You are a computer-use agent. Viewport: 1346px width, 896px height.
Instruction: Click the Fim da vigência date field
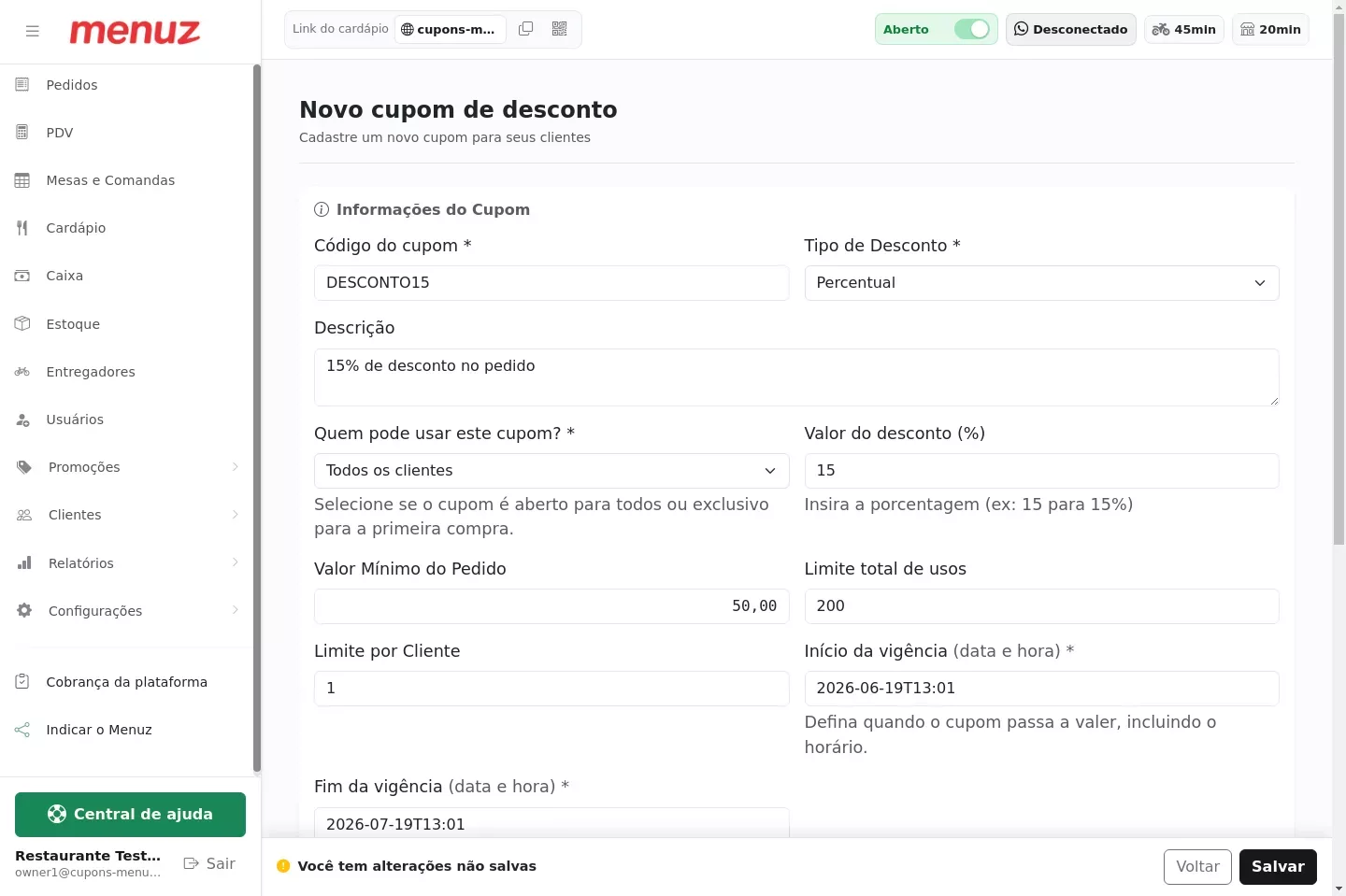(x=551, y=823)
